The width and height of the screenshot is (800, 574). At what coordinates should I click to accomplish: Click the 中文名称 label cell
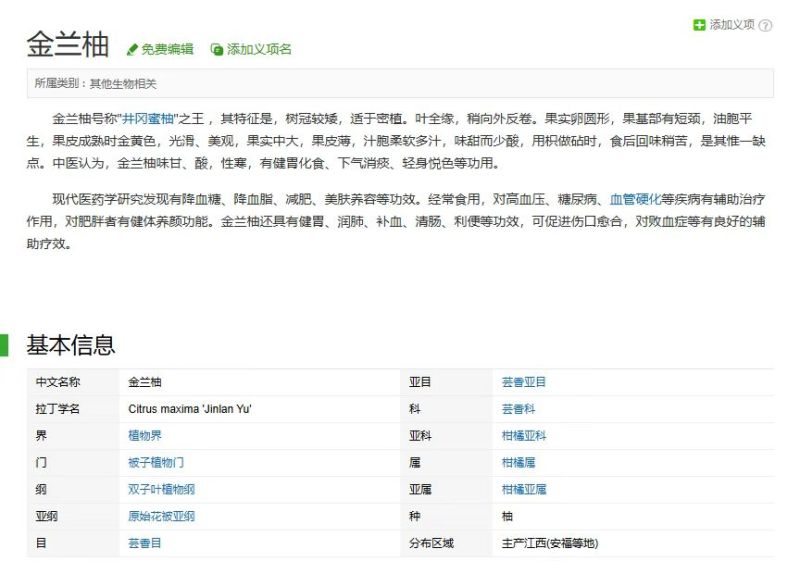click(x=73, y=382)
